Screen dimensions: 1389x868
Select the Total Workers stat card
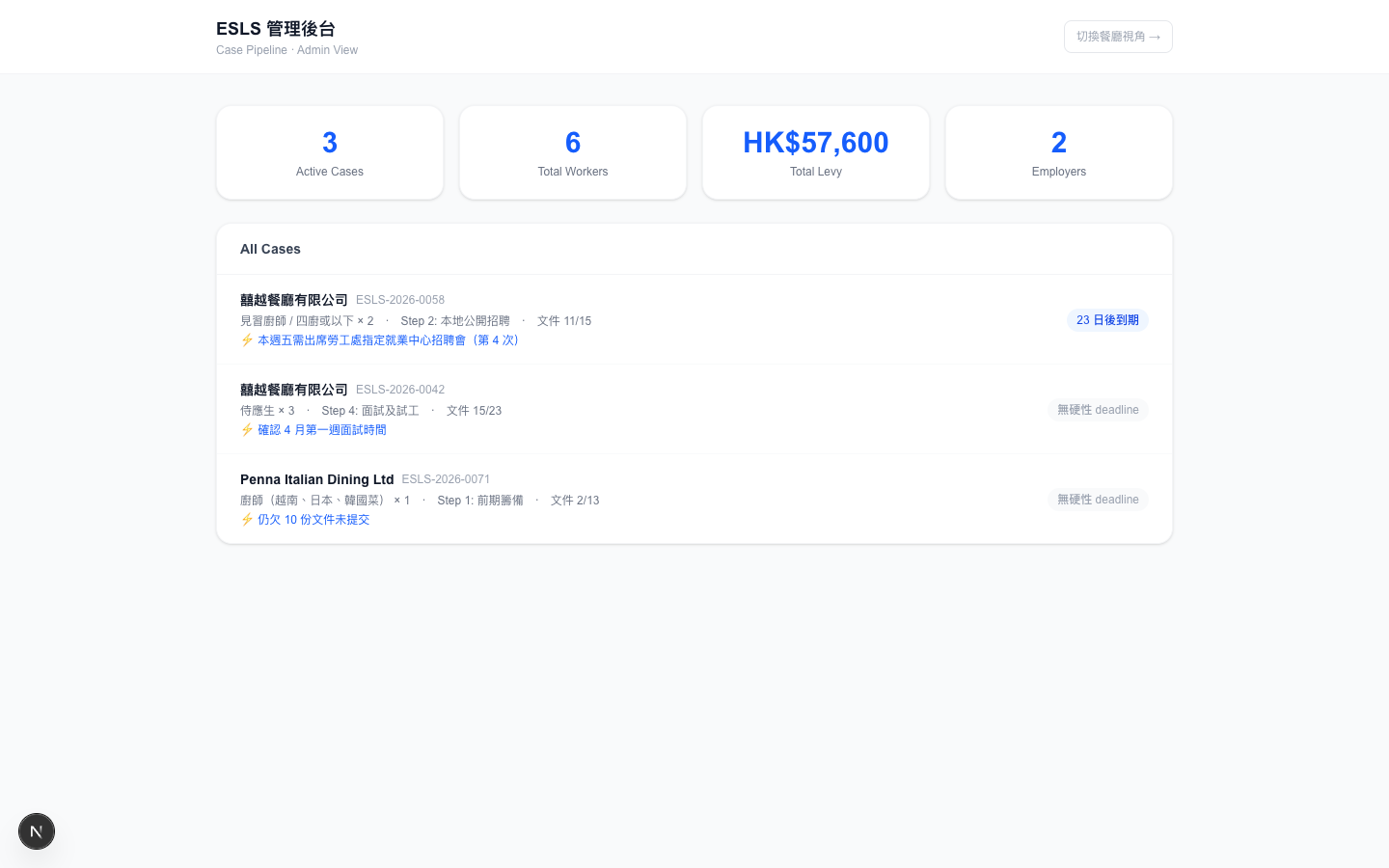[x=573, y=152]
